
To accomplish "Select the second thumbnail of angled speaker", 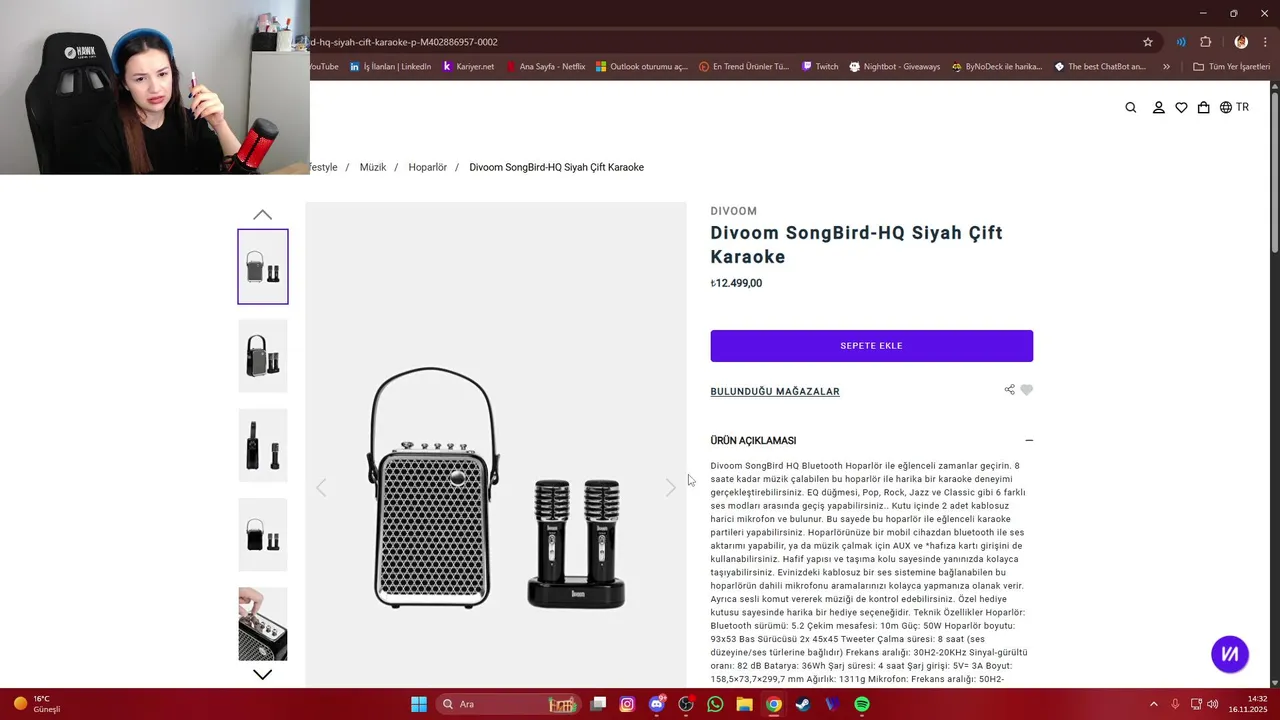I will [263, 356].
